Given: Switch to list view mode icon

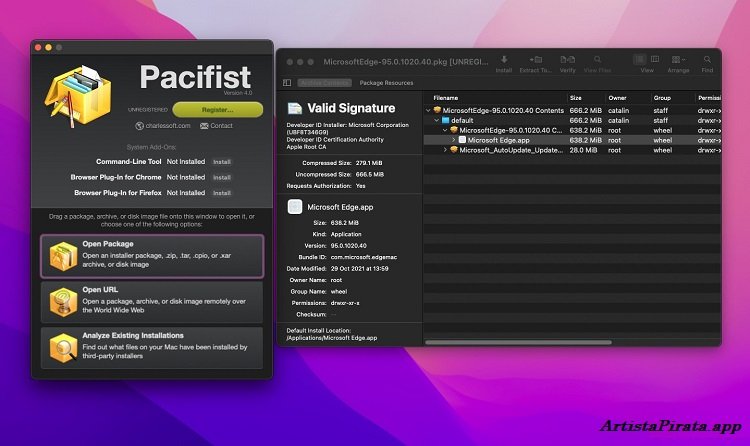Looking at the screenshot, I should 640,59.
